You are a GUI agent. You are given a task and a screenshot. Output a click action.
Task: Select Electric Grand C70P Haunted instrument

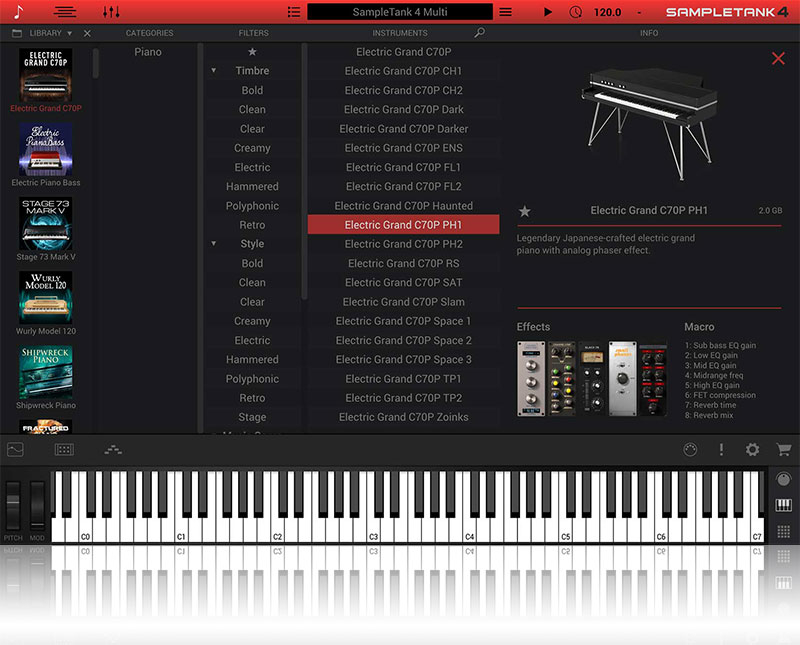[403, 206]
